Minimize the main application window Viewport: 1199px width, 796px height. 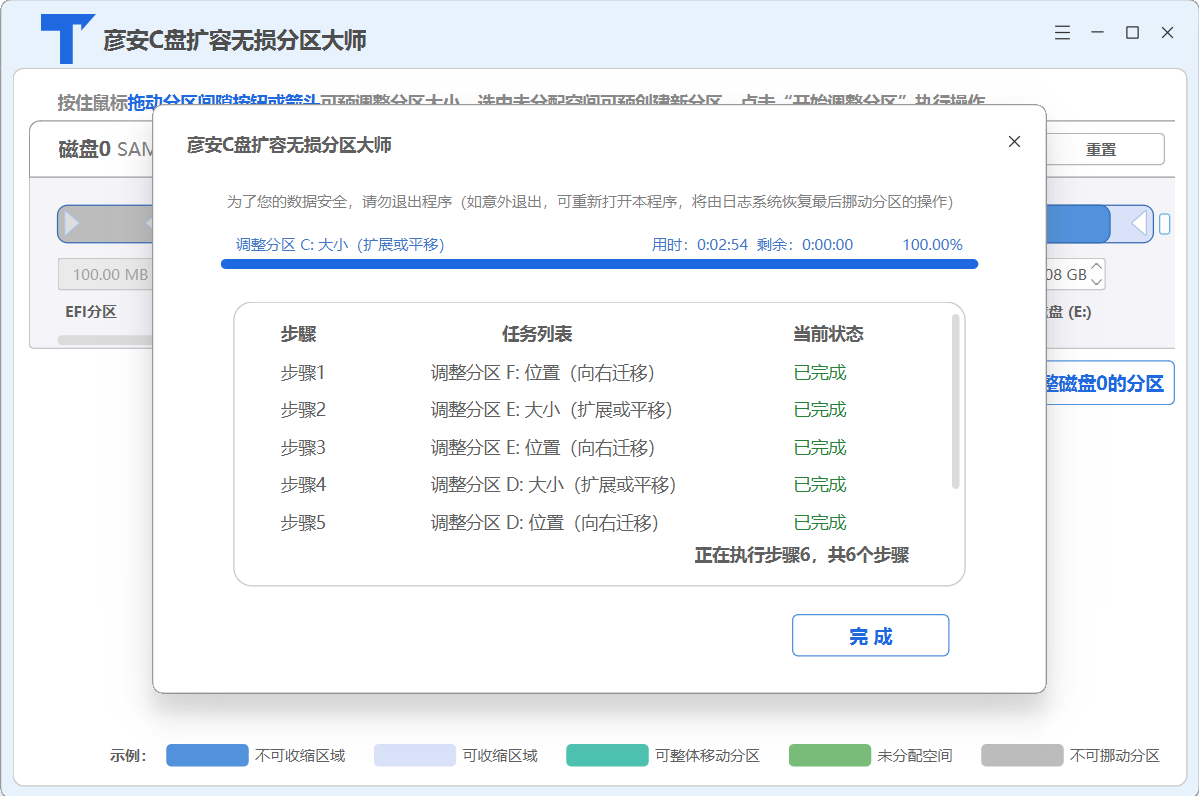[x=1097, y=33]
